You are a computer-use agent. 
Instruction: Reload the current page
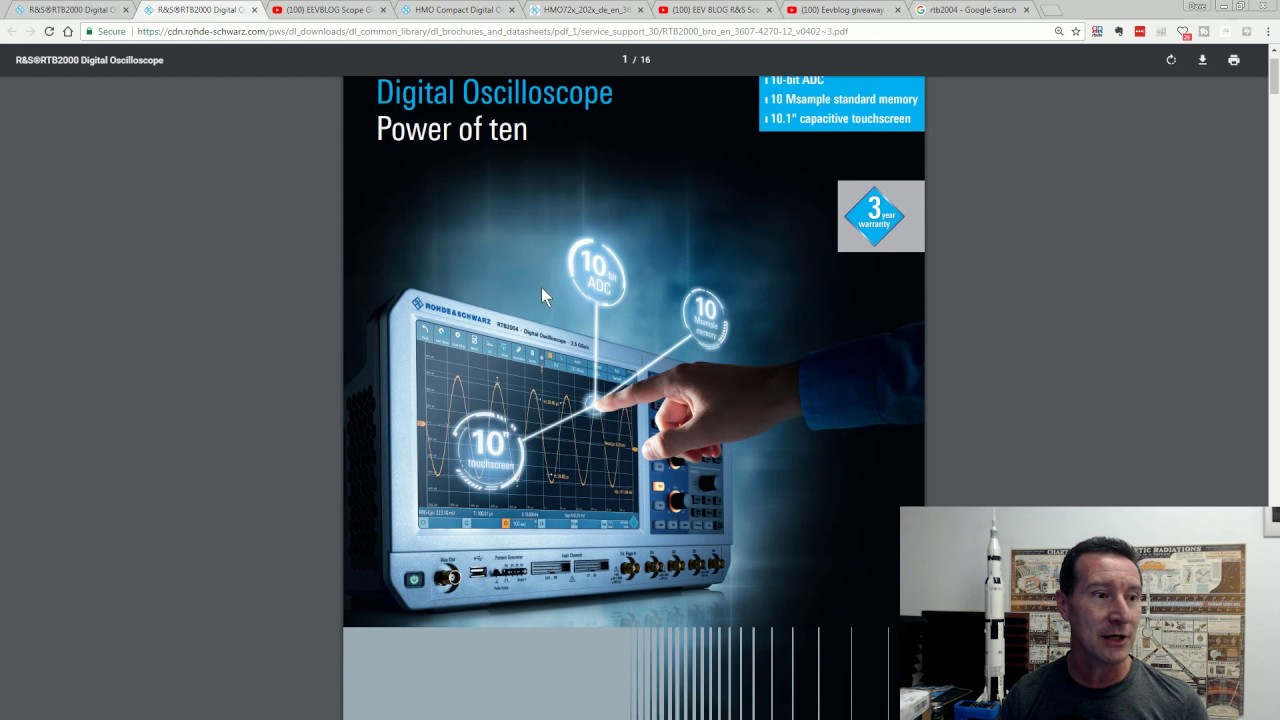(x=48, y=31)
